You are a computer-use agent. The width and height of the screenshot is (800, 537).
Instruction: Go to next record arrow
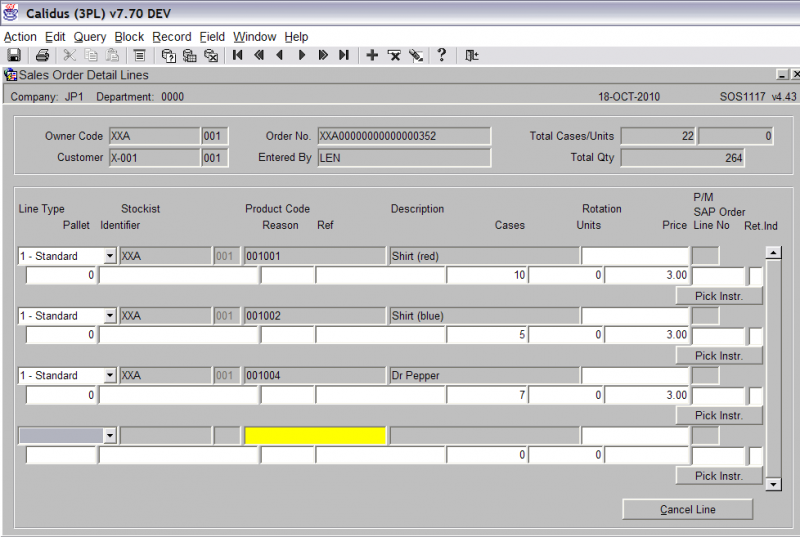[x=302, y=55]
